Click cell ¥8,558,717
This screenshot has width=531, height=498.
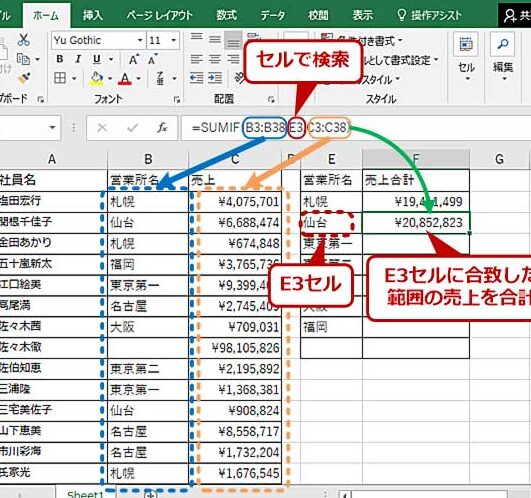[x=235, y=432]
